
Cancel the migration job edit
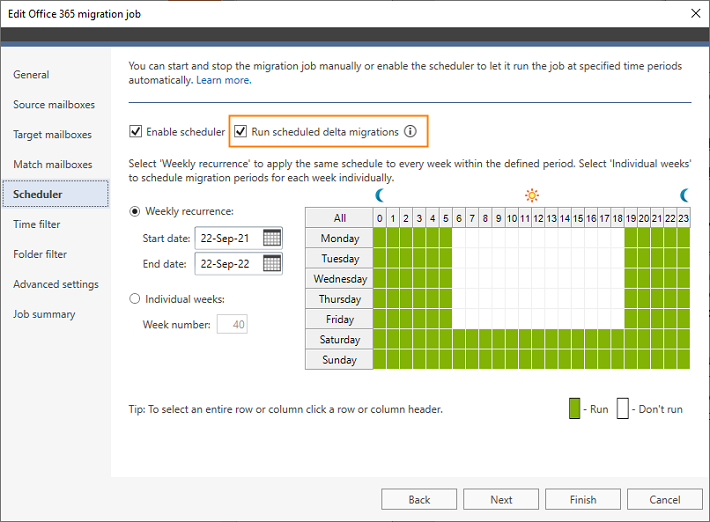tap(665, 499)
